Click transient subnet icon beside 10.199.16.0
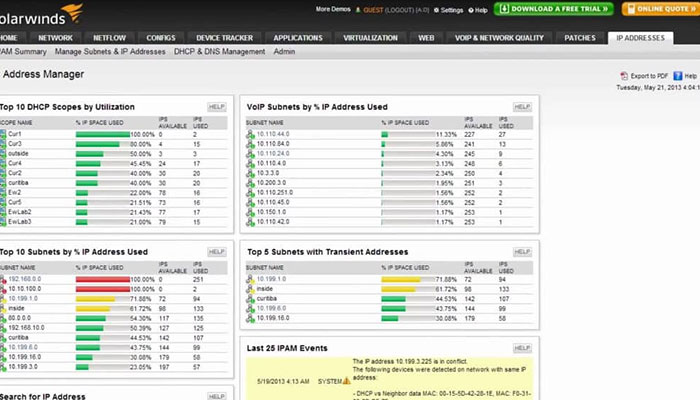Viewport: 700px width, 400px height. (x=250, y=318)
